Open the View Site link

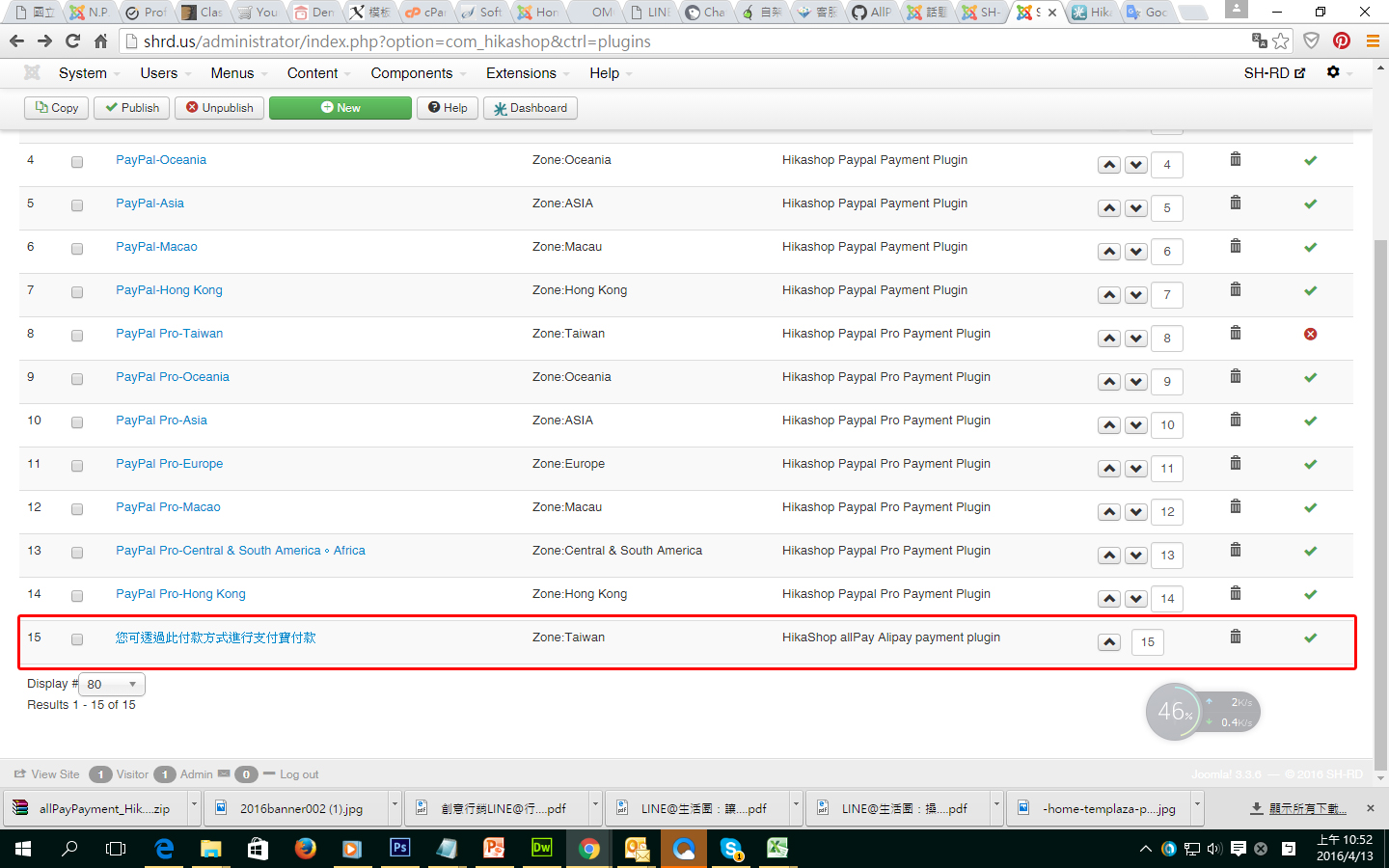(47, 774)
